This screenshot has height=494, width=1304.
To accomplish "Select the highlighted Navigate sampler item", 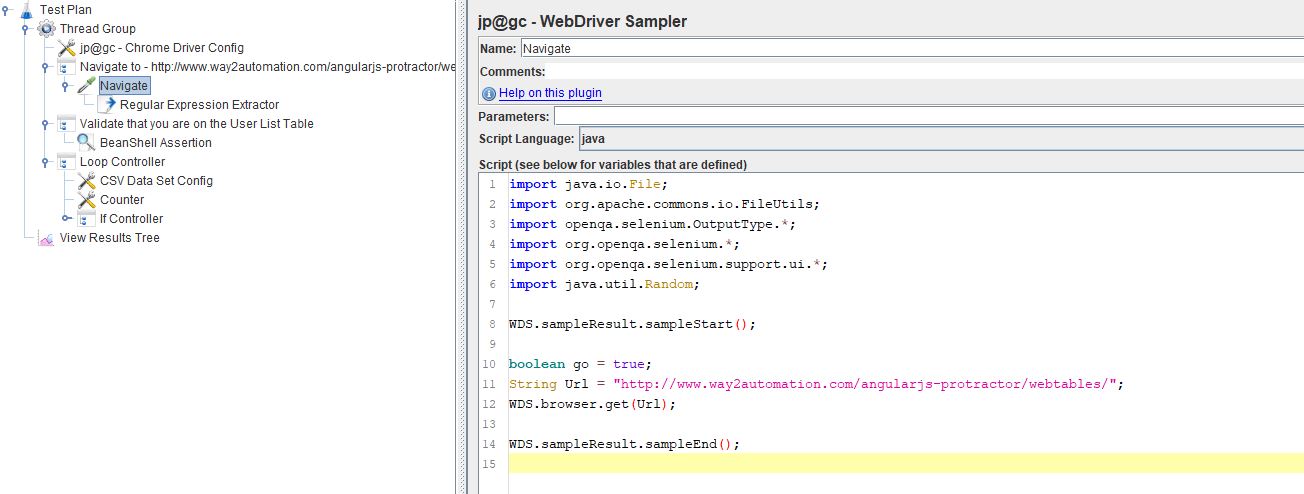I will point(124,86).
